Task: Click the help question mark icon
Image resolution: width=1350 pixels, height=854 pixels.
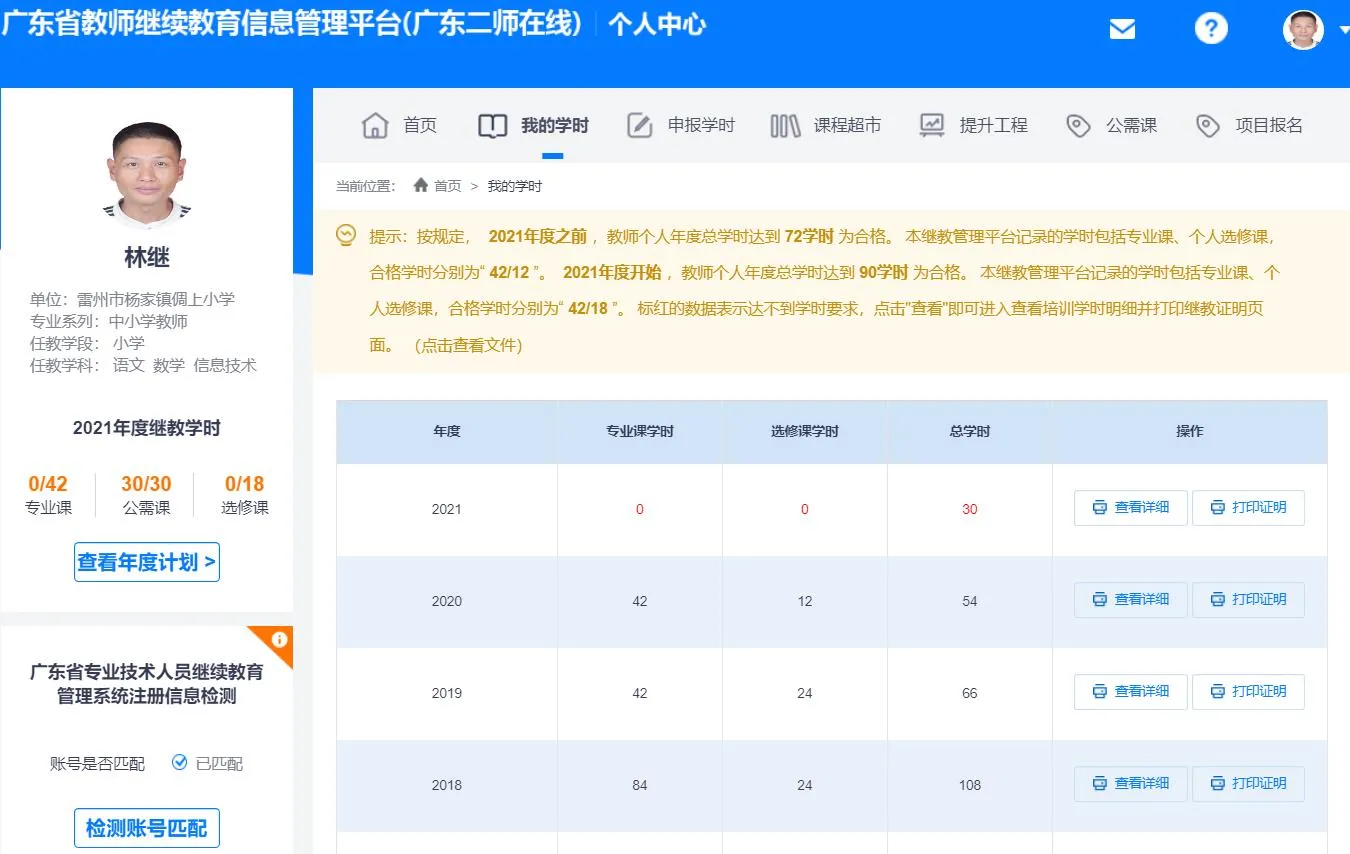Action: click(1210, 28)
